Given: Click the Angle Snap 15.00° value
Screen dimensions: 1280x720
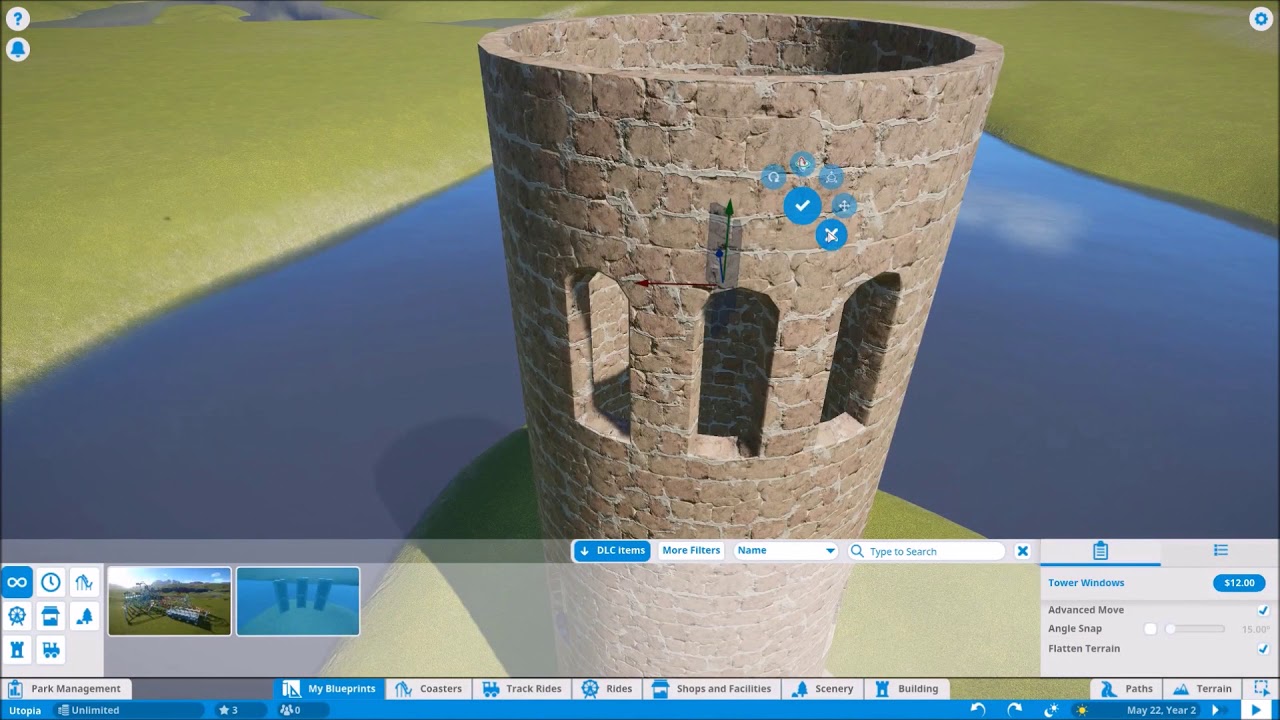Looking at the screenshot, I should pyautogui.click(x=1255, y=630).
